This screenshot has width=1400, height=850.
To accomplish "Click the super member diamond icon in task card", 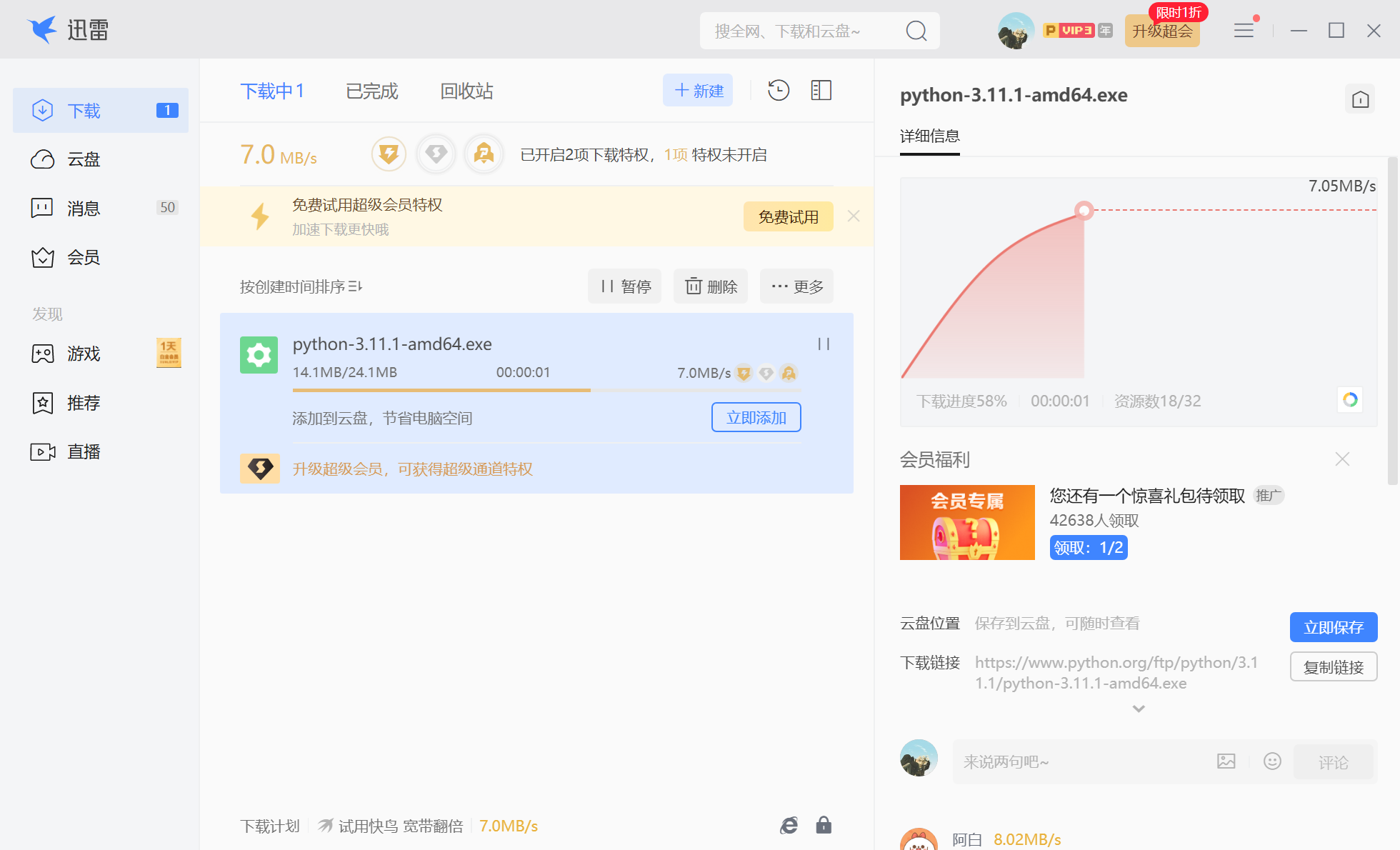I will pyautogui.click(x=260, y=469).
